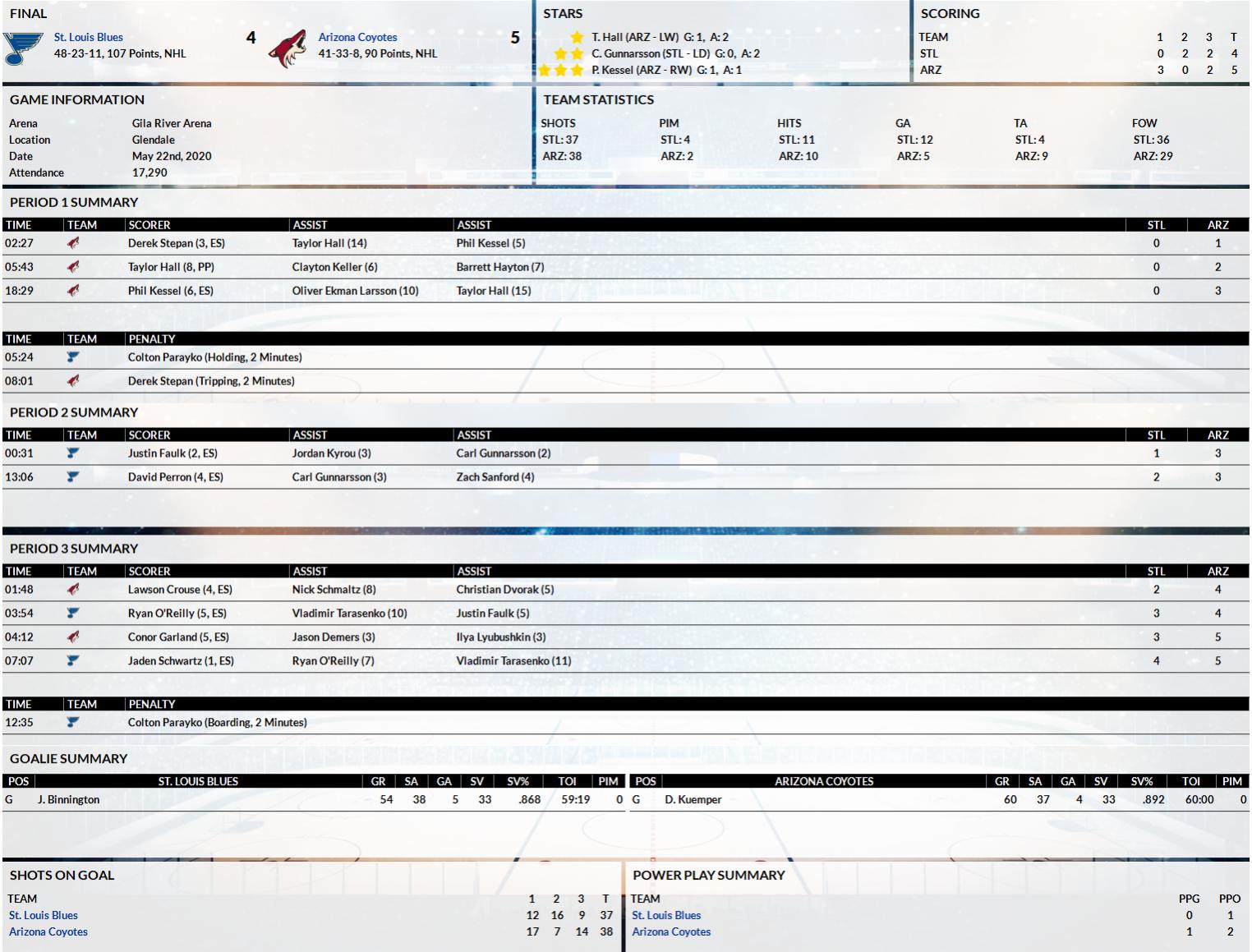Viewport: 1252px width, 952px height.
Task: Open St. Louis Blues link in Shots on Goal
Action: (x=44, y=915)
